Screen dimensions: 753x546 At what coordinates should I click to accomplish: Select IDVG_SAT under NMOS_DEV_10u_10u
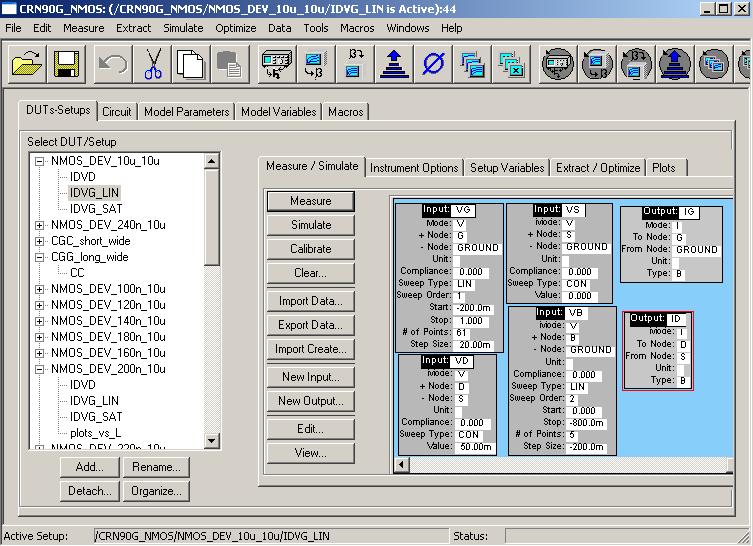pos(96,209)
